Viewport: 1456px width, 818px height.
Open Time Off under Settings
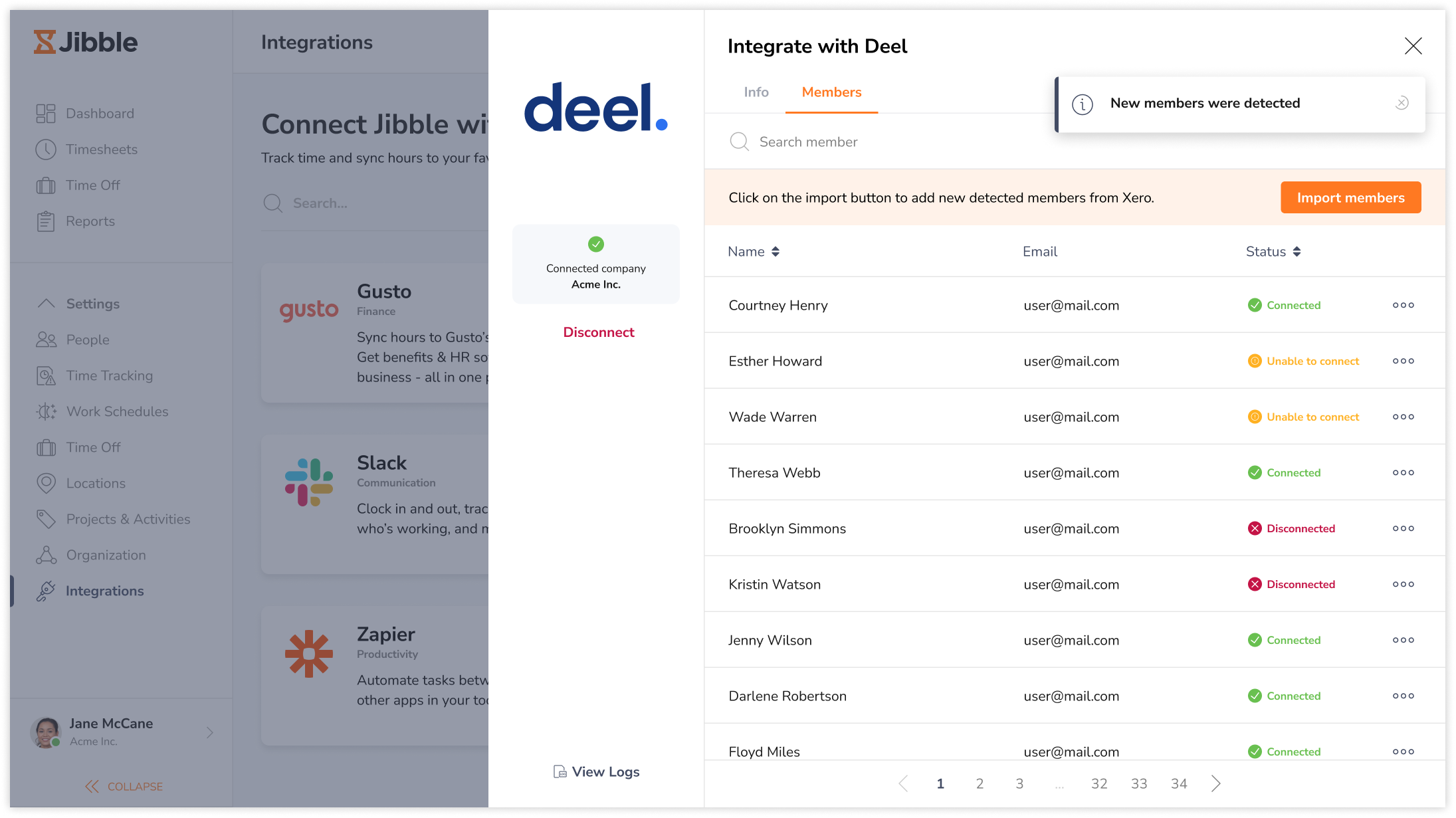[x=78, y=447]
